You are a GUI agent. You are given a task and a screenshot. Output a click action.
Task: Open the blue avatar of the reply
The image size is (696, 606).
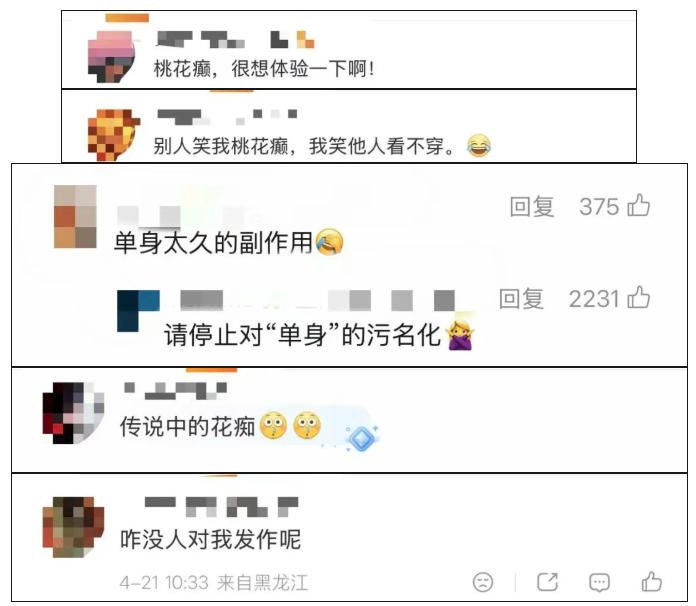tap(138, 311)
